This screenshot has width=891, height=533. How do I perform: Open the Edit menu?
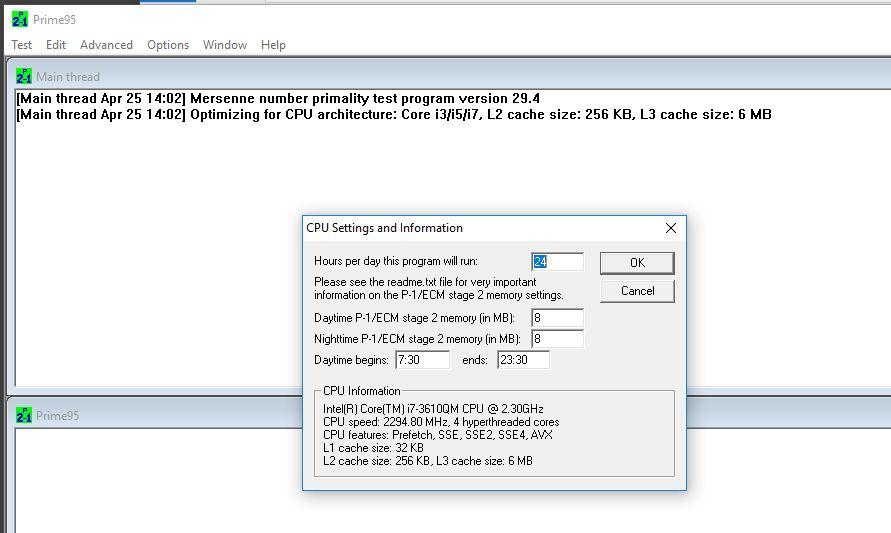pos(56,45)
